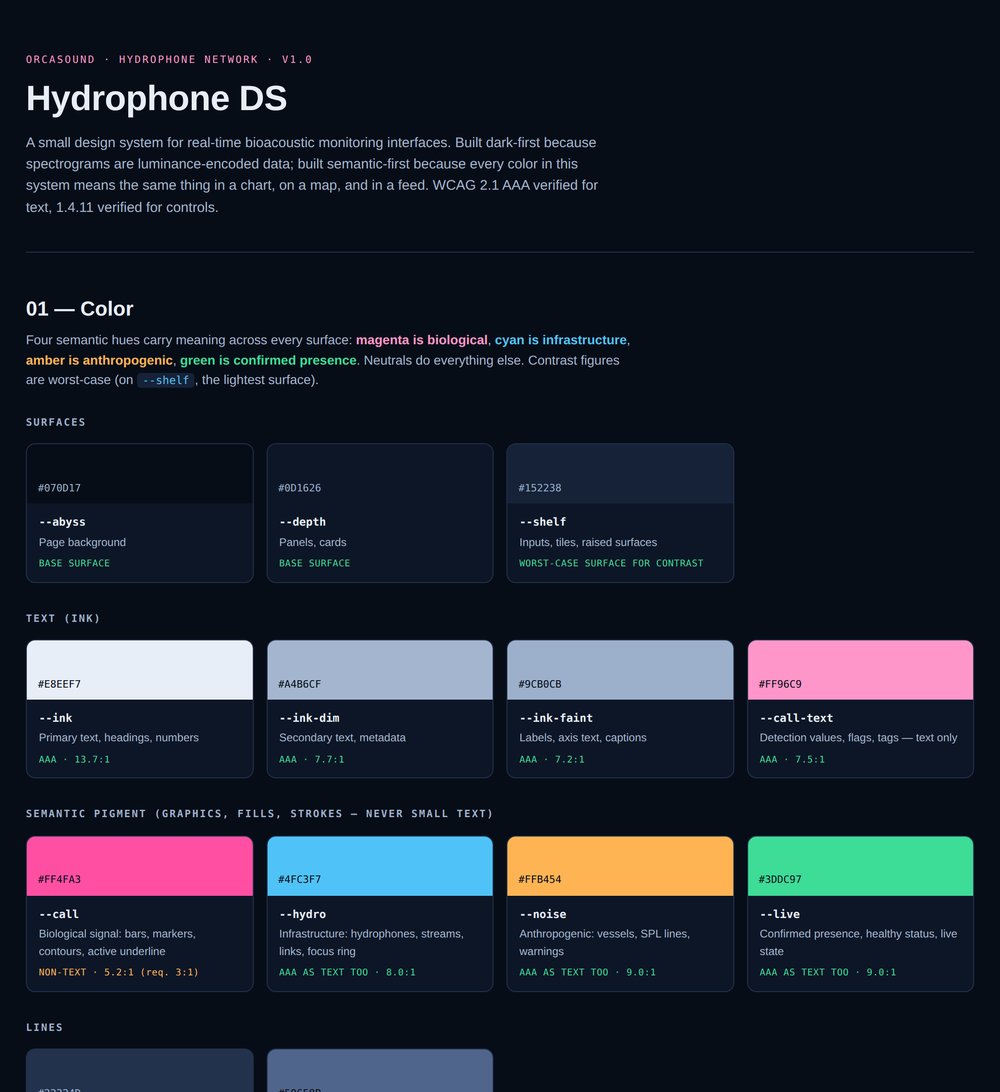Click the '--hydro' token name
Image resolution: width=1000 pixels, height=1092 pixels.
pos(302,914)
